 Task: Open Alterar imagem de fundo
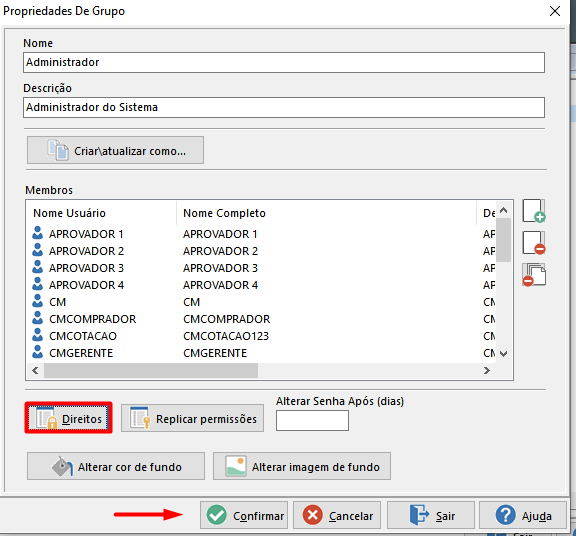coord(302,466)
